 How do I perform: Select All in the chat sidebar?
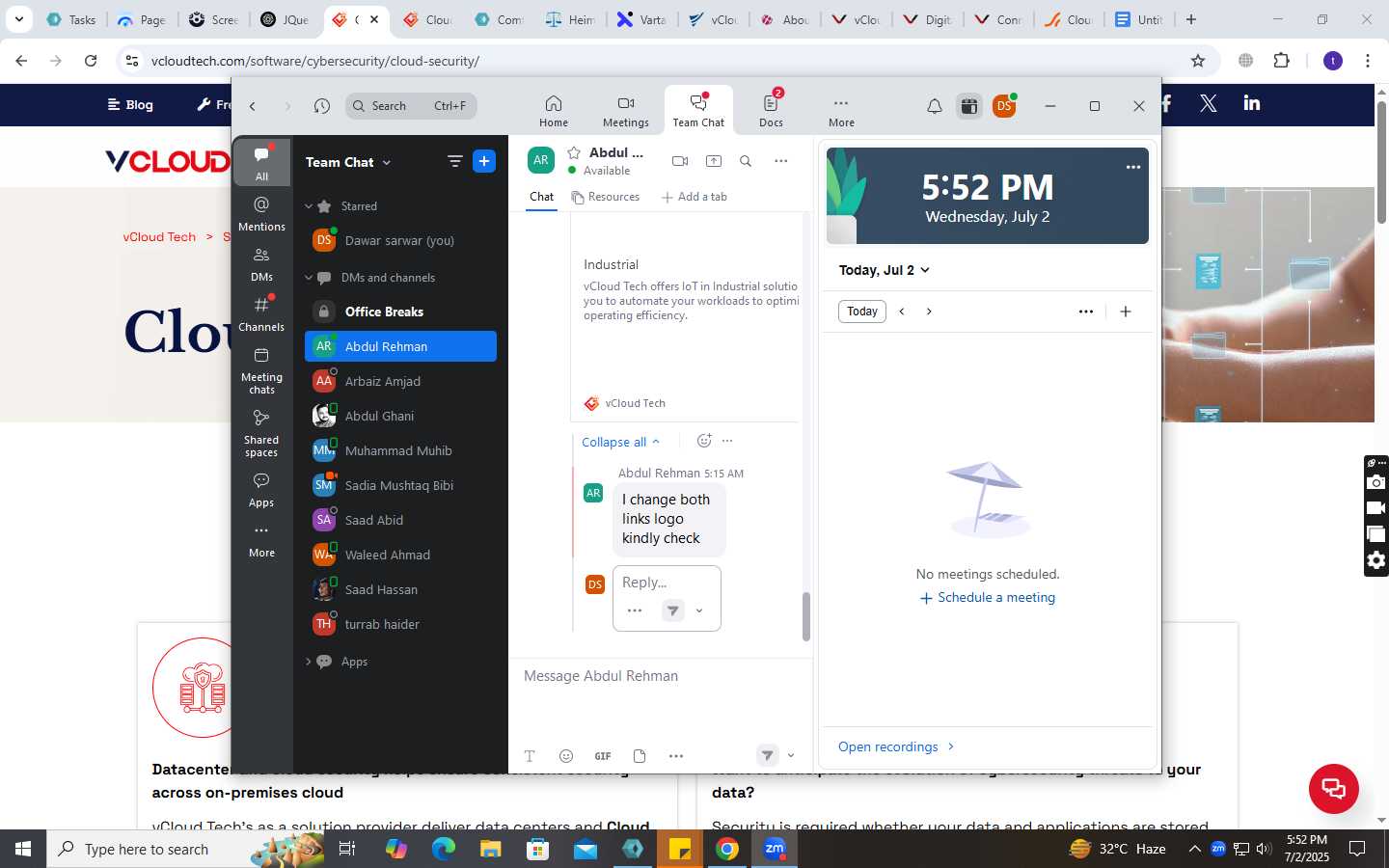(x=261, y=163)
